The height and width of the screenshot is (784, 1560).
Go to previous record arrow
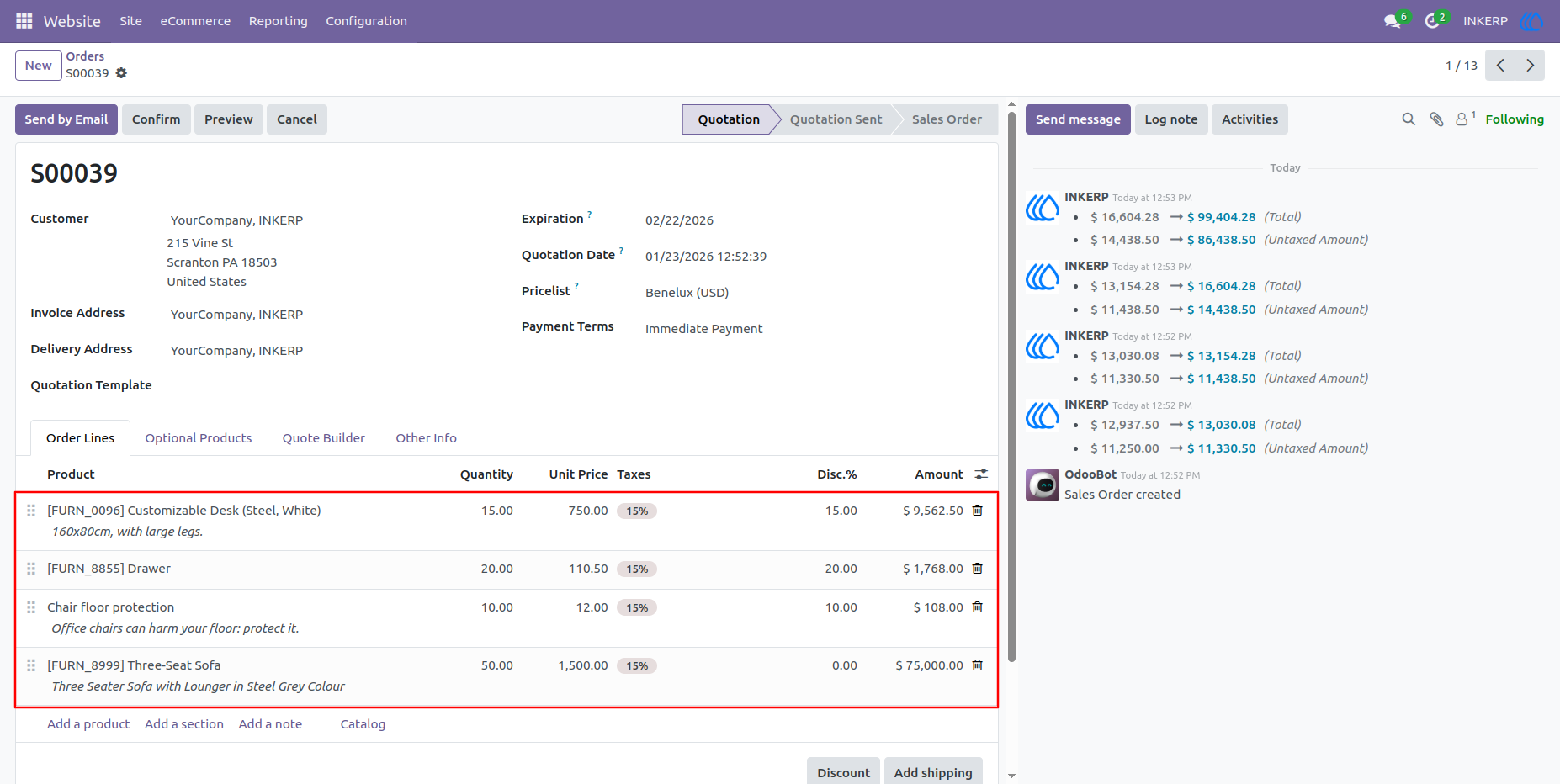tap(1500, 66)
